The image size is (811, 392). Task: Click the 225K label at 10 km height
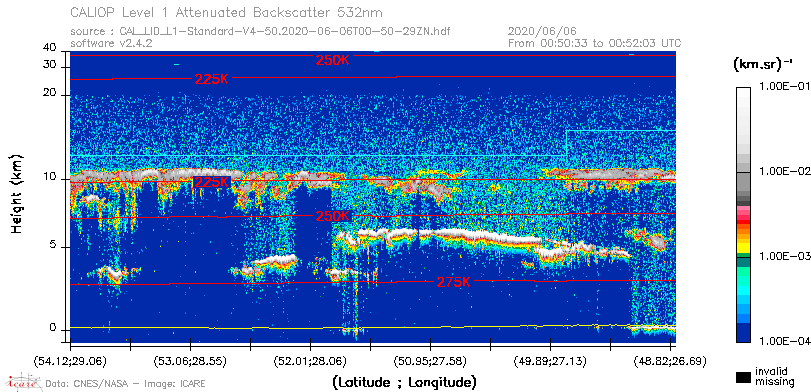tap(211, 182)
